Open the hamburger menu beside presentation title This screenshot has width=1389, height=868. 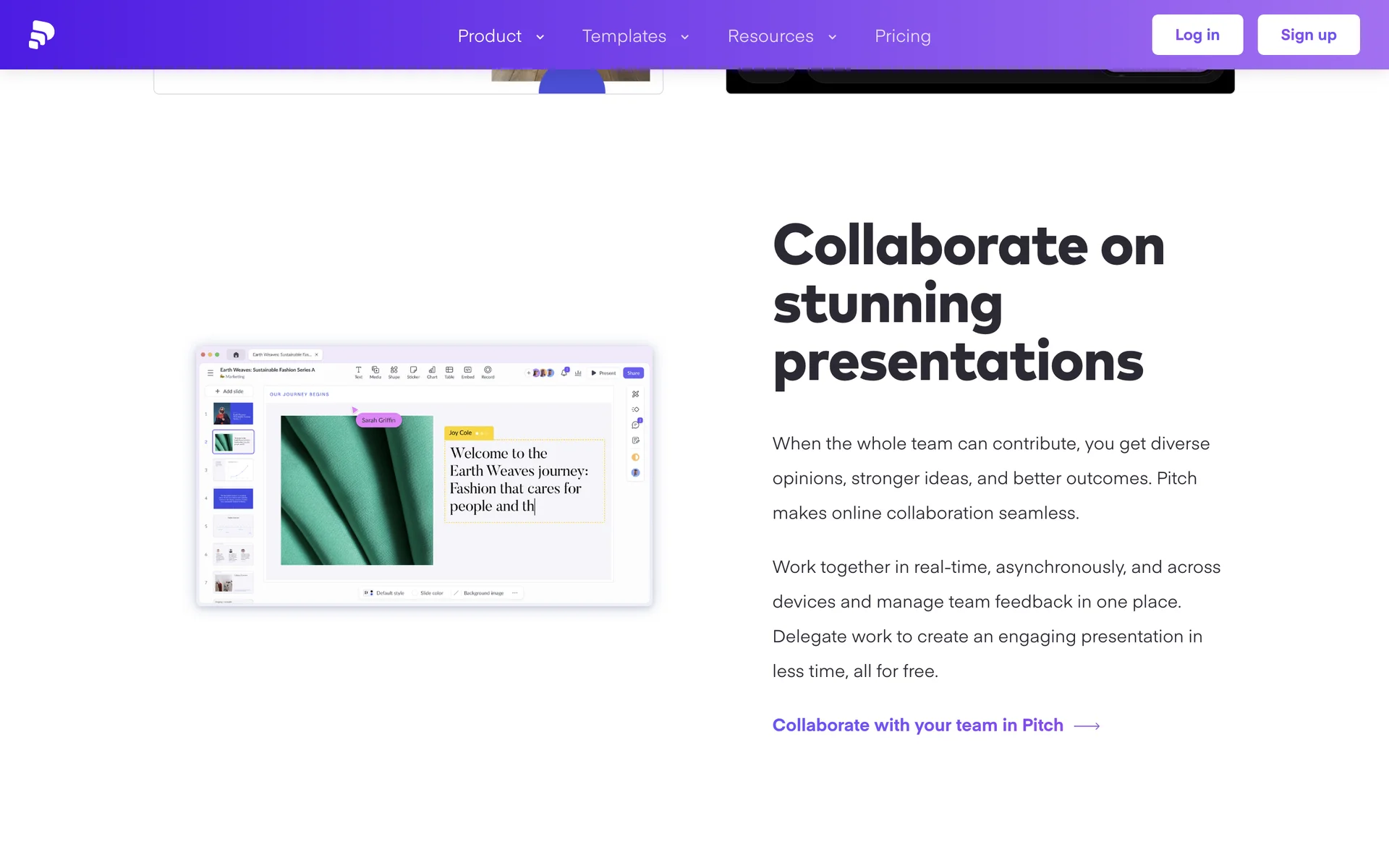coord(211,373)
